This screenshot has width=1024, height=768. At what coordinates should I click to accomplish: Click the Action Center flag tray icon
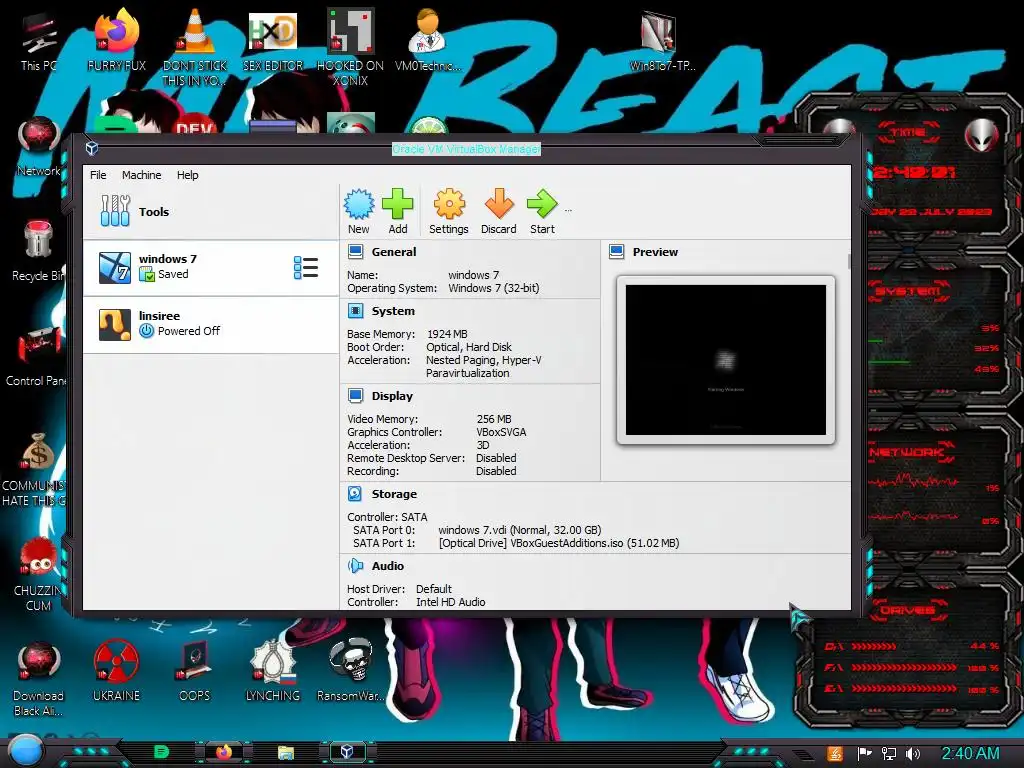pyautogui.click(x=865, y=754)
